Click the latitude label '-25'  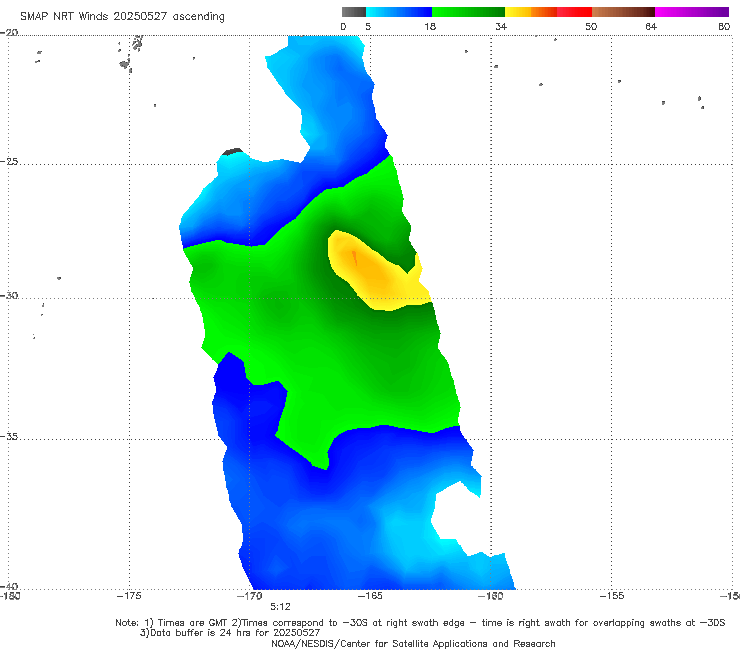[9, 161]
